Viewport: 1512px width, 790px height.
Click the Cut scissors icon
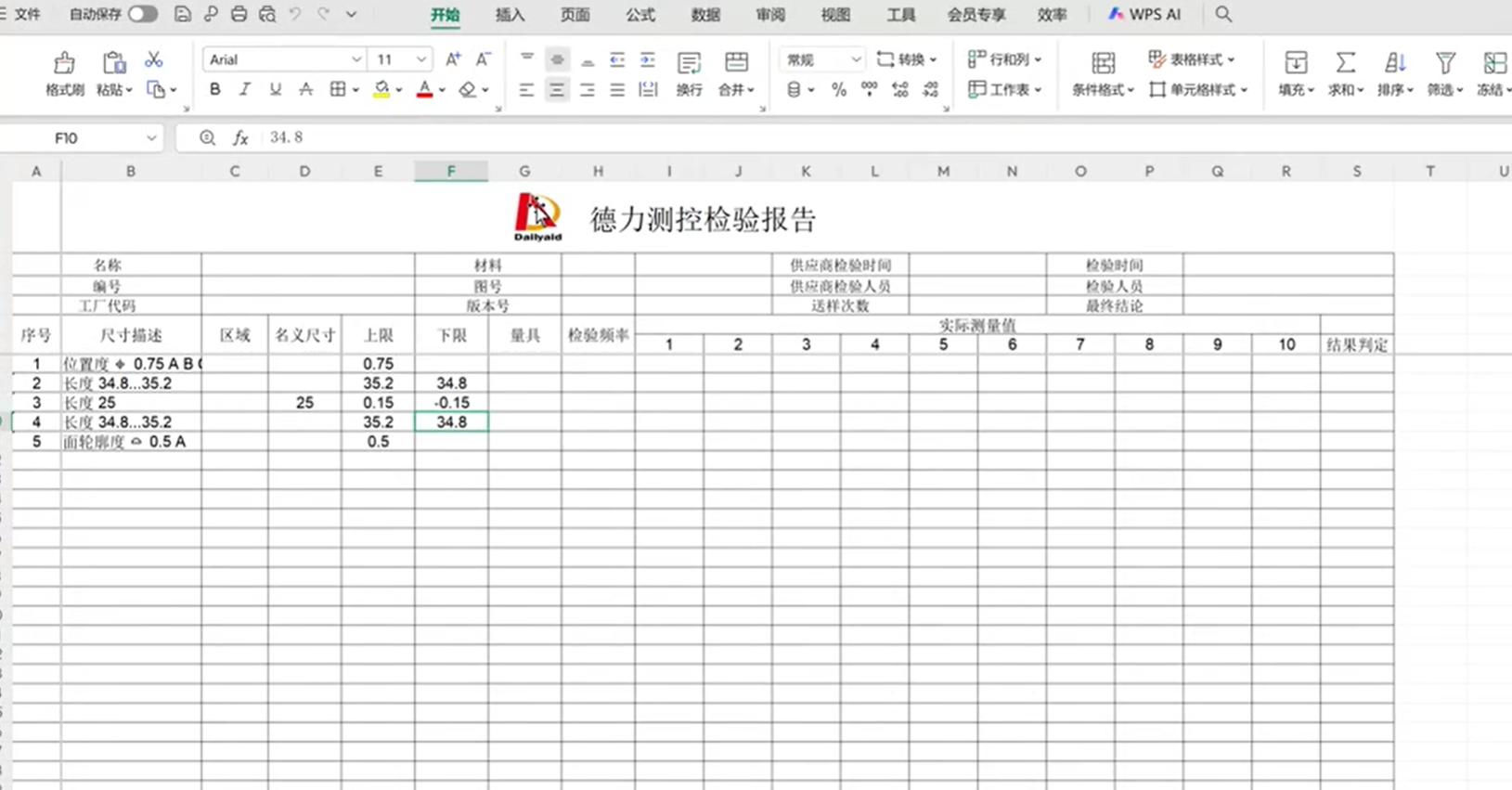click(x=154, y=59)
